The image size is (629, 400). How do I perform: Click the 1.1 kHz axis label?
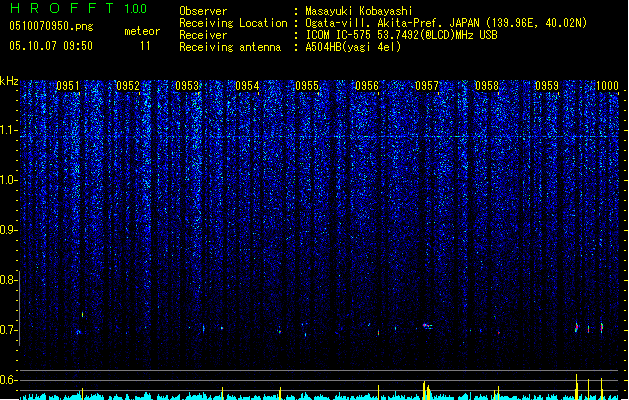point(9,130)
